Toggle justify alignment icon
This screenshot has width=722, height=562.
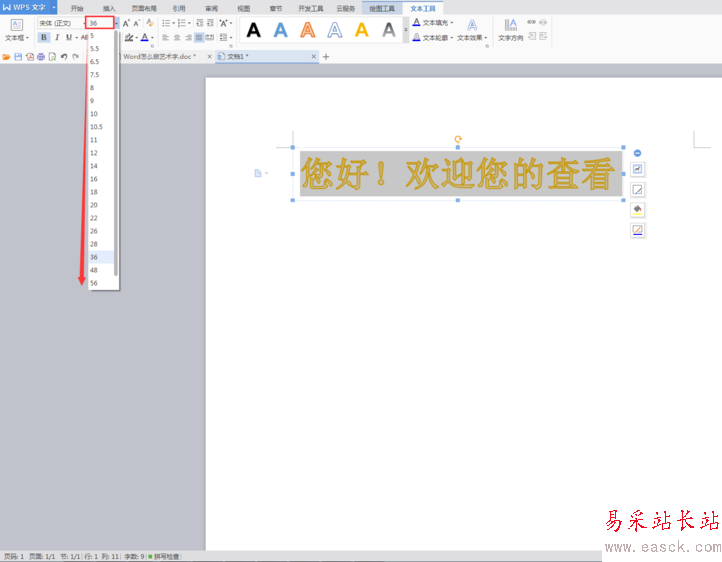point(199,37)
